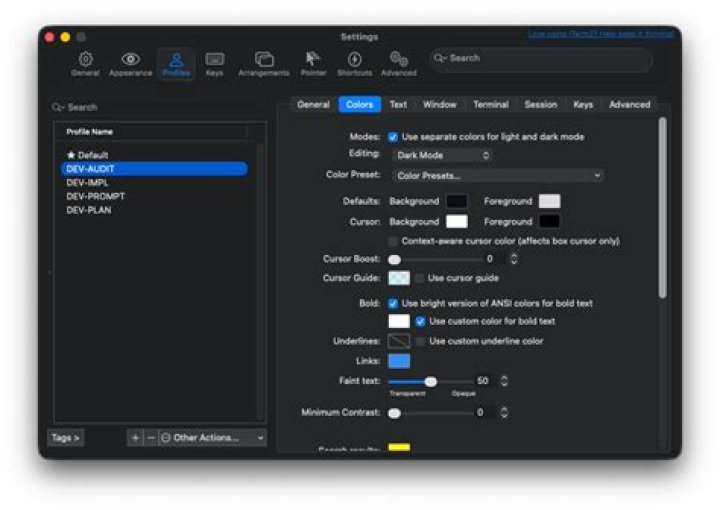Image resolution: width=720 pixels, height=510 pixels.
Task: Click Cursor Foreground color swatch
Action: point(549,222)
